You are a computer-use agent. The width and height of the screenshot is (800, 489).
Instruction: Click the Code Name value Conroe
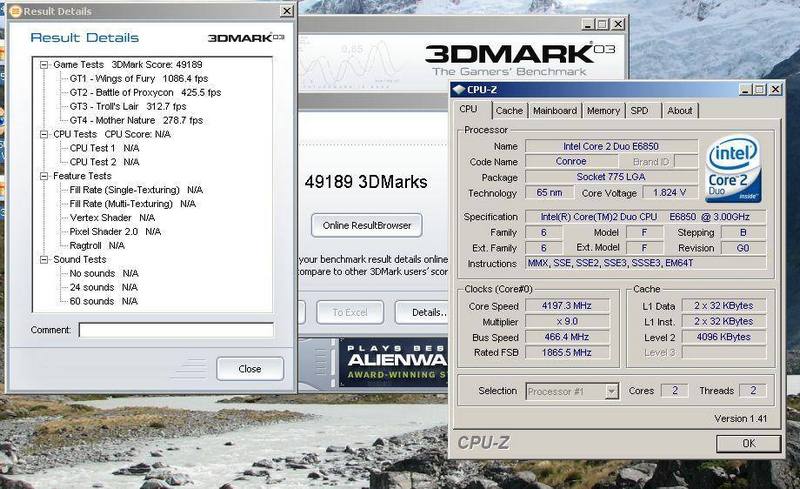coord(571,161)
